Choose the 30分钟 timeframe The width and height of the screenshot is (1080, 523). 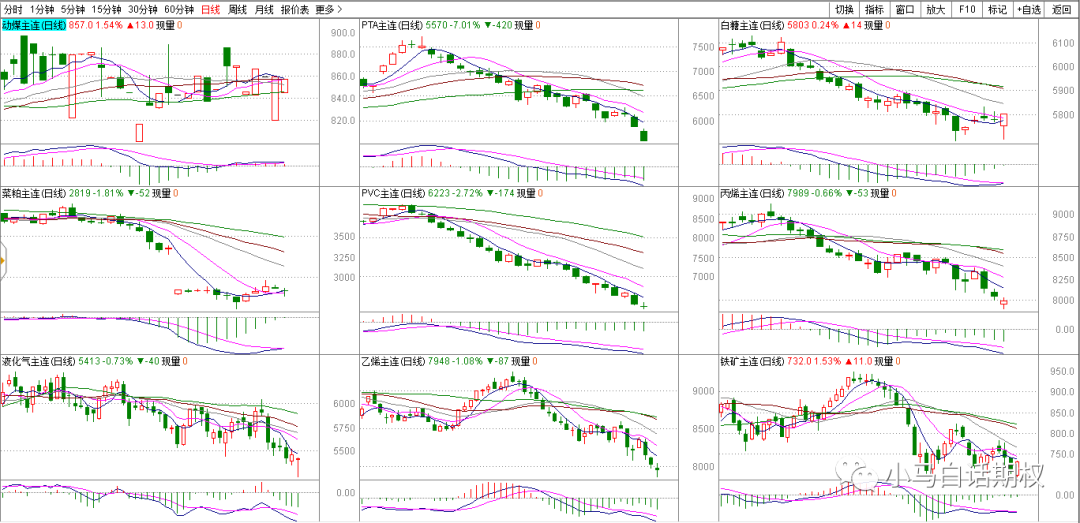click(144, 9)
